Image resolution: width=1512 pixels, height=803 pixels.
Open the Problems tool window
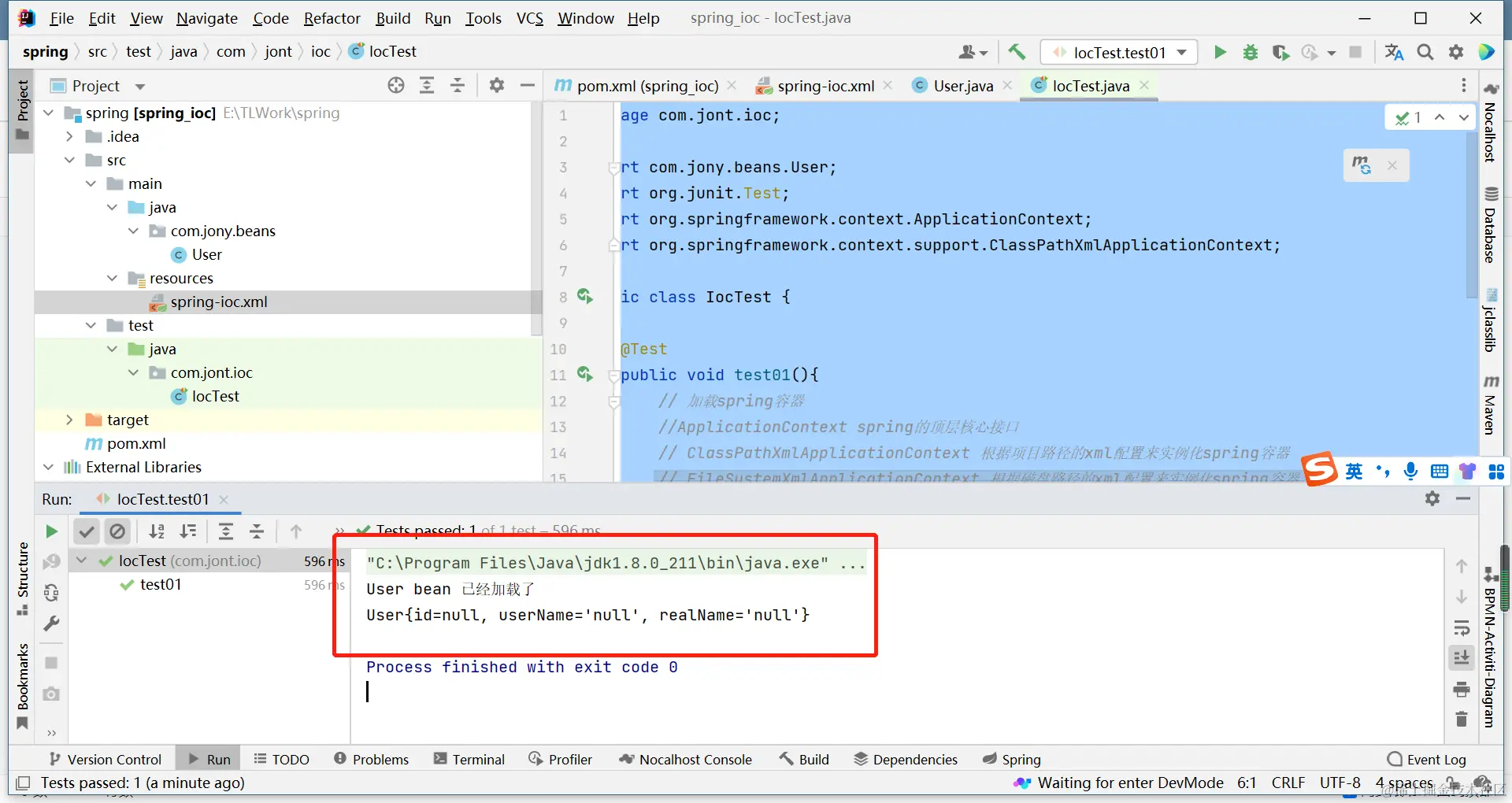click(x=372, y=759)
